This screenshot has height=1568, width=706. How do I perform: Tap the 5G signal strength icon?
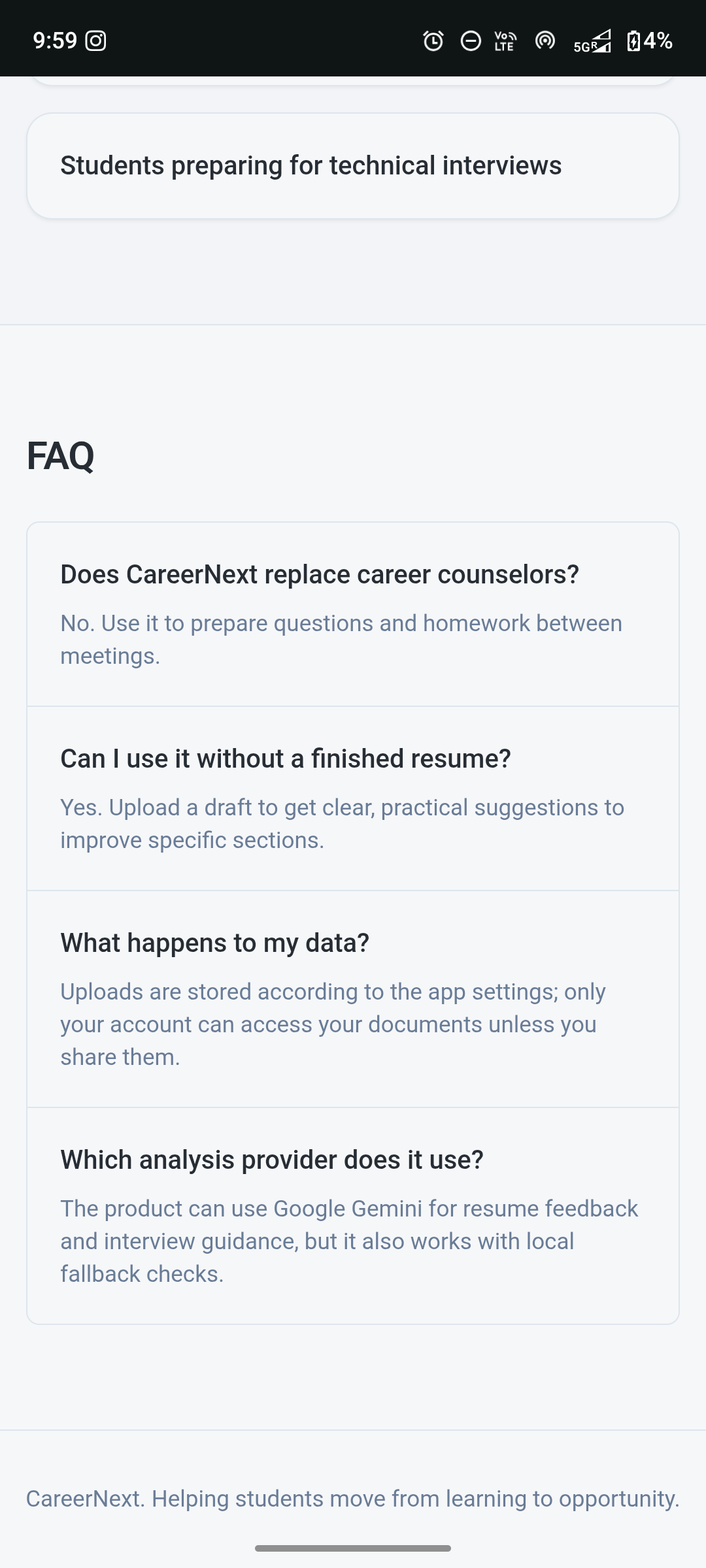click(592, 41)
